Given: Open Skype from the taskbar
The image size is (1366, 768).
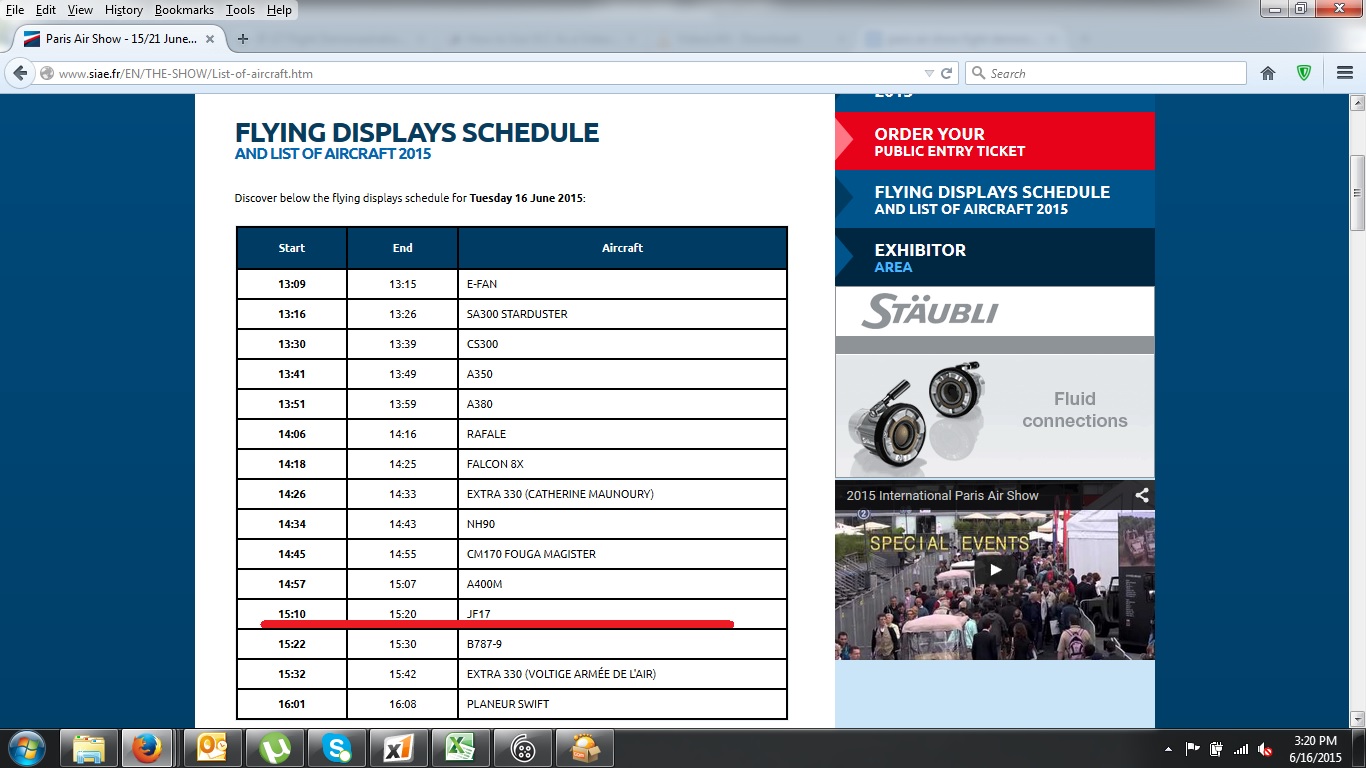Looking at the screenshot, I should [x=336, y=748].
